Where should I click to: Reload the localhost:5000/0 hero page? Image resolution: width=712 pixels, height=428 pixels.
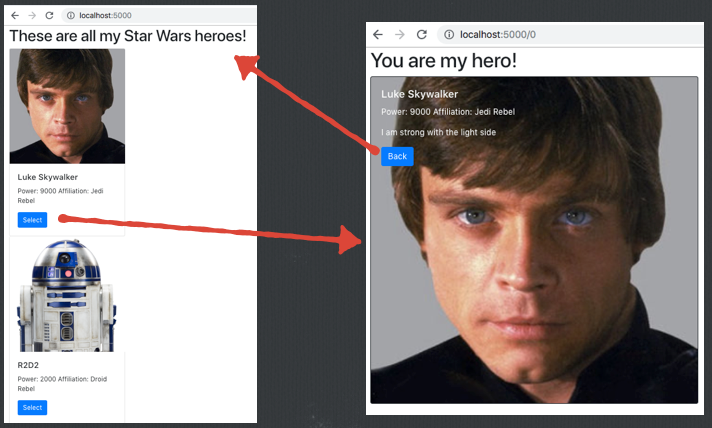click(422, 34)
